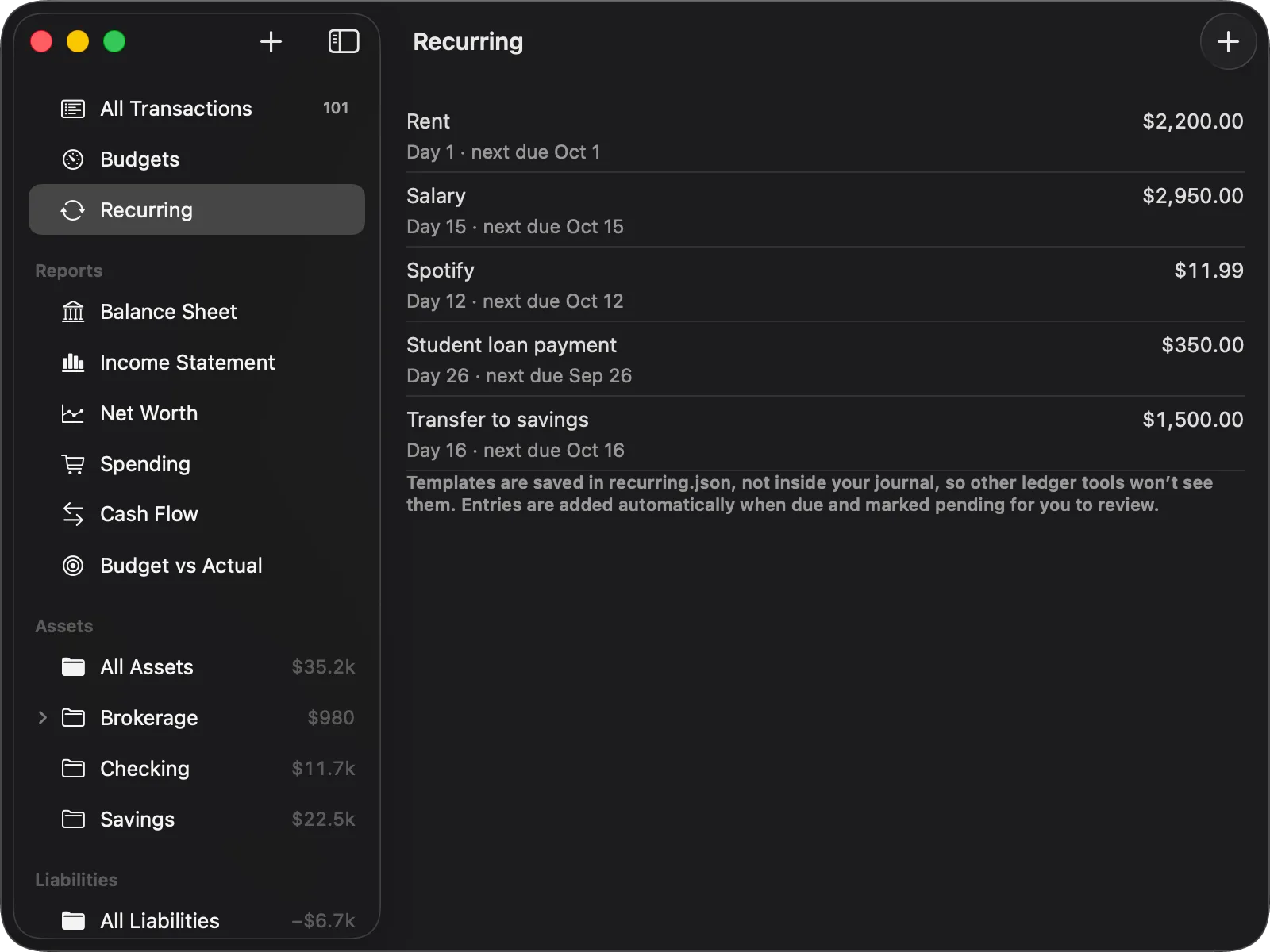Click the Brokerage folder icon
1270x952 pixels.
(73, 718)
